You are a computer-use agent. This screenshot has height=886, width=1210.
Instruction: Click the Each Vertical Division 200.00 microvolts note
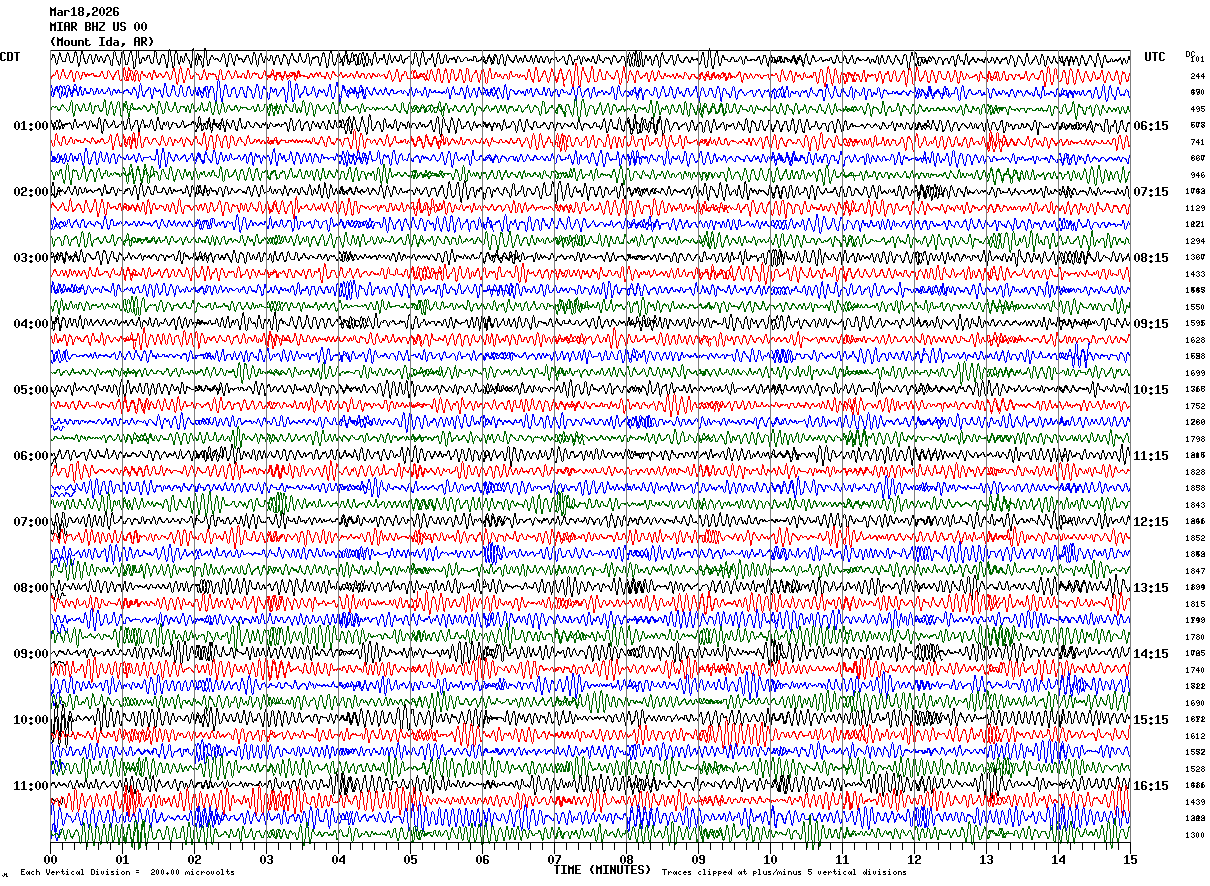127,873
